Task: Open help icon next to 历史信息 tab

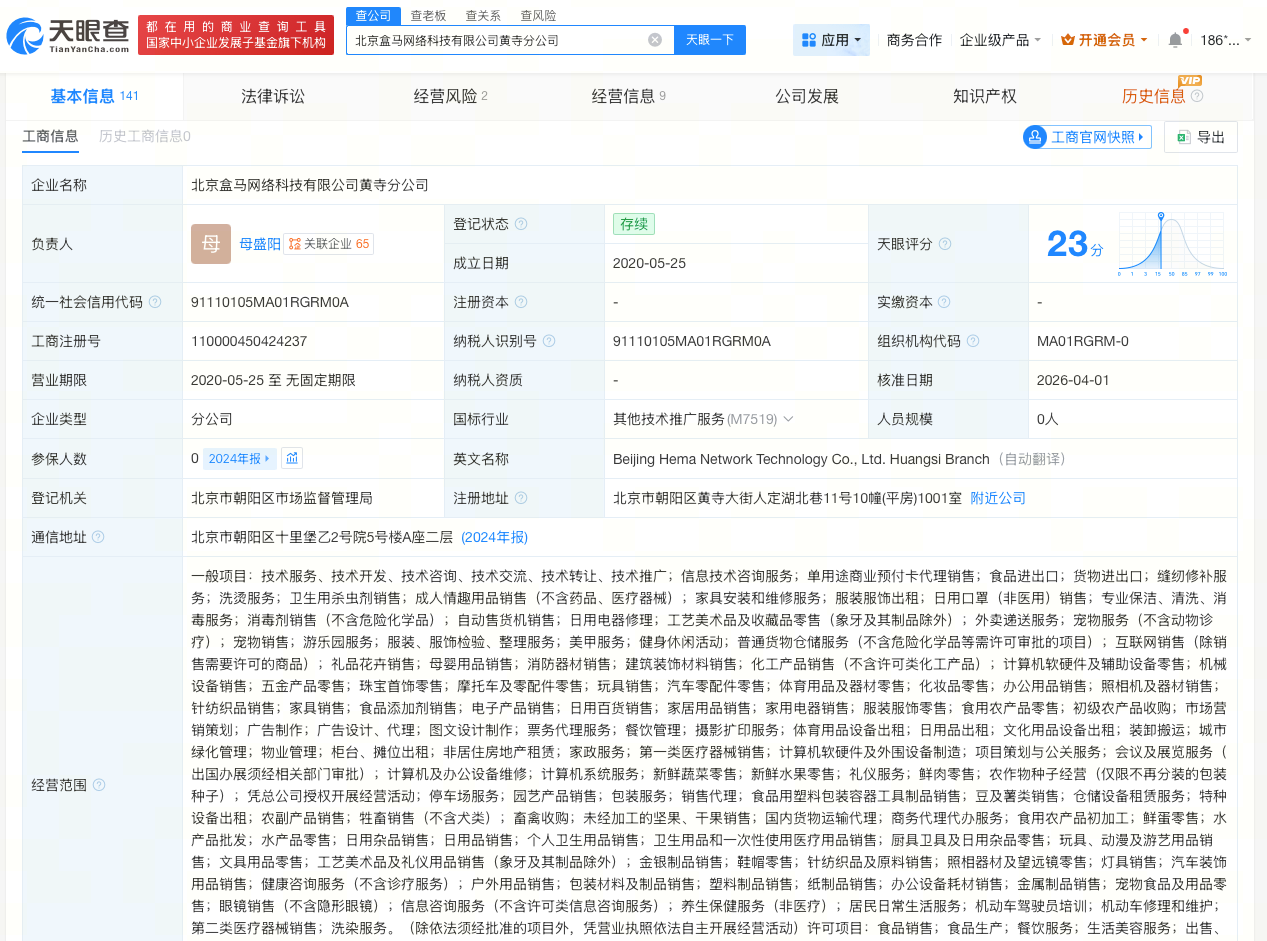Action: (1197, 96)
